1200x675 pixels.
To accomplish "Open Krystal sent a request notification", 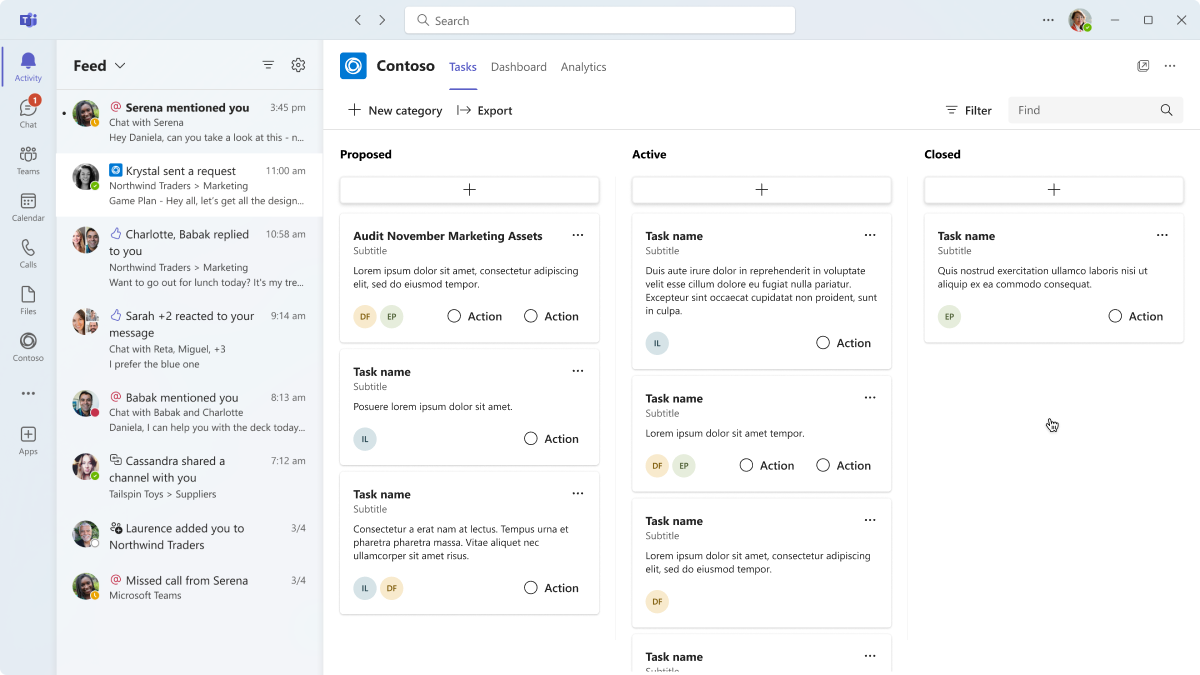I will 190,185.
